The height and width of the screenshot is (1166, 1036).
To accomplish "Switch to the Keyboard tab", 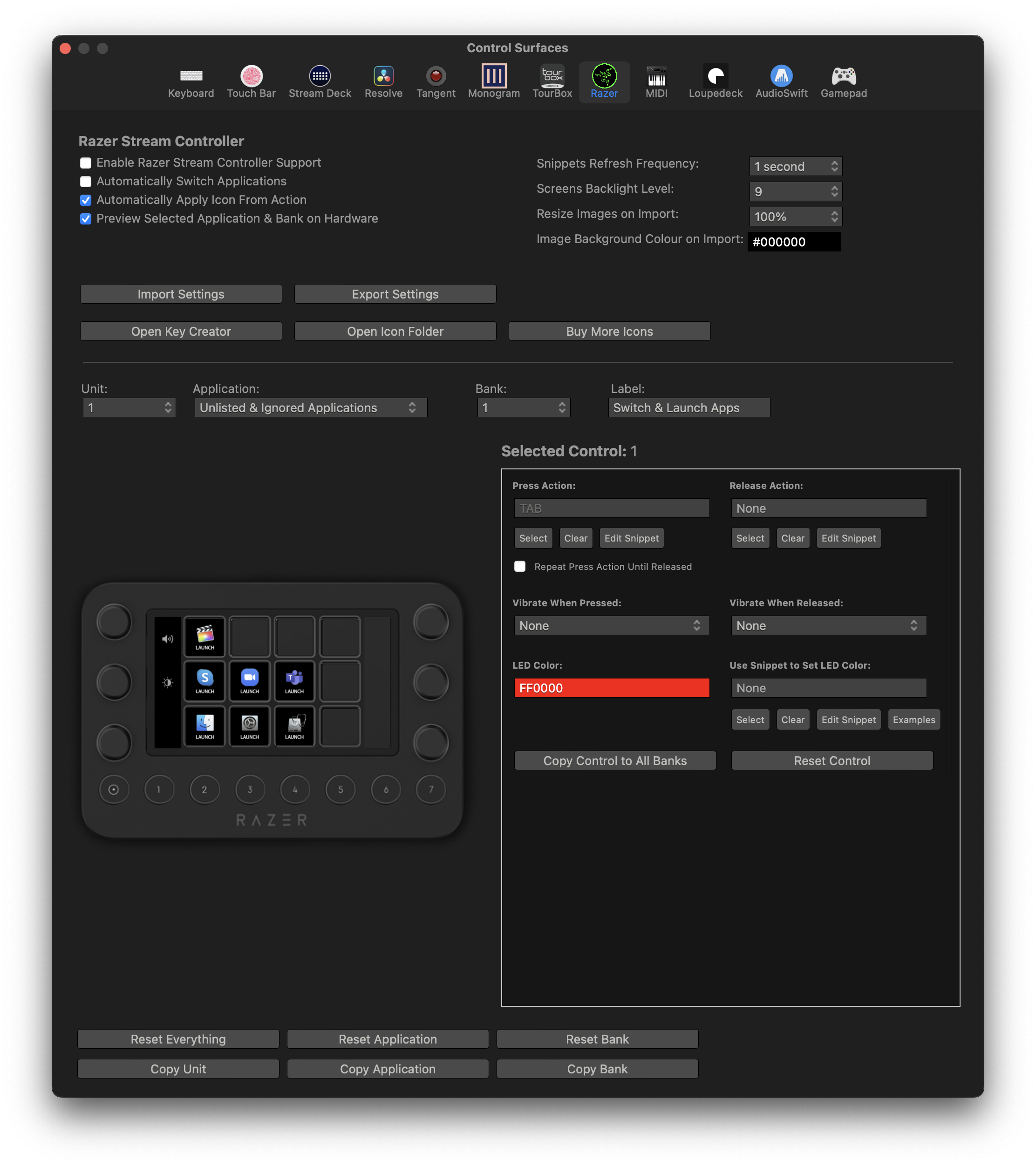I will (191, 82).
